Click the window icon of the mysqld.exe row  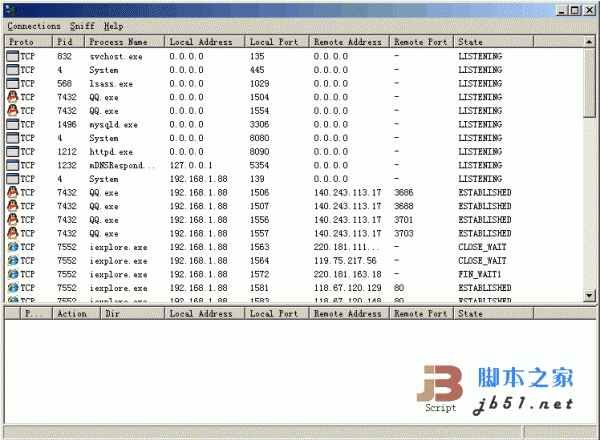point(13,124)
